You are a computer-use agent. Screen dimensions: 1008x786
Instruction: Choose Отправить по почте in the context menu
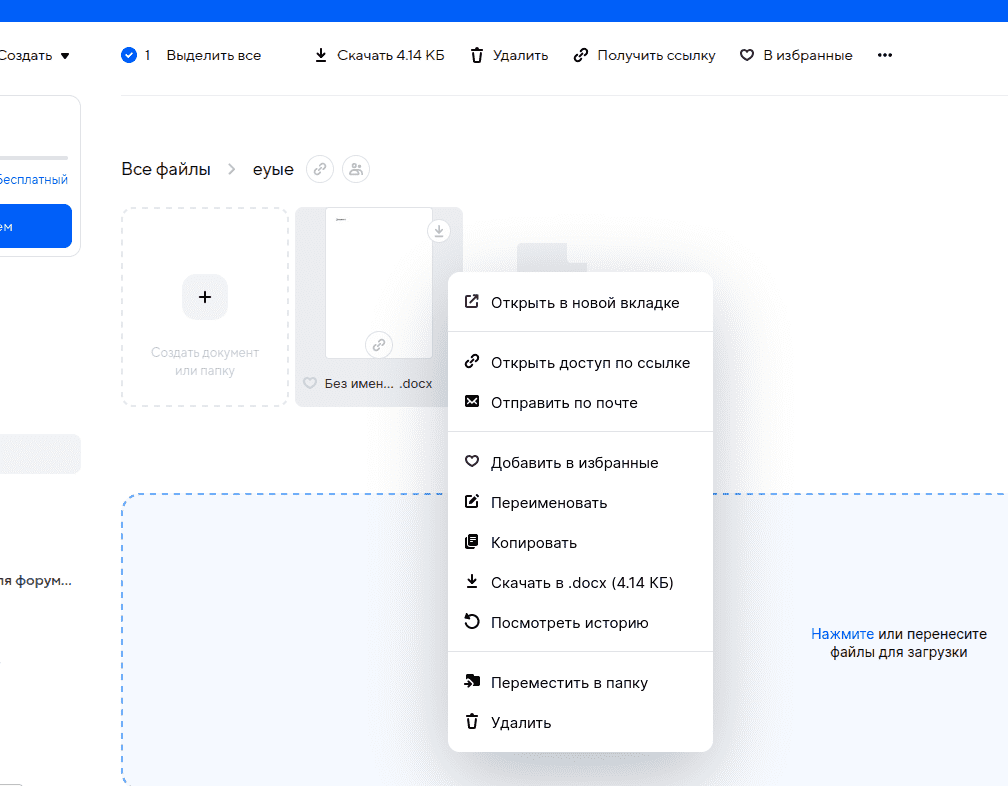pyautogui.click(x=563, y=402)
